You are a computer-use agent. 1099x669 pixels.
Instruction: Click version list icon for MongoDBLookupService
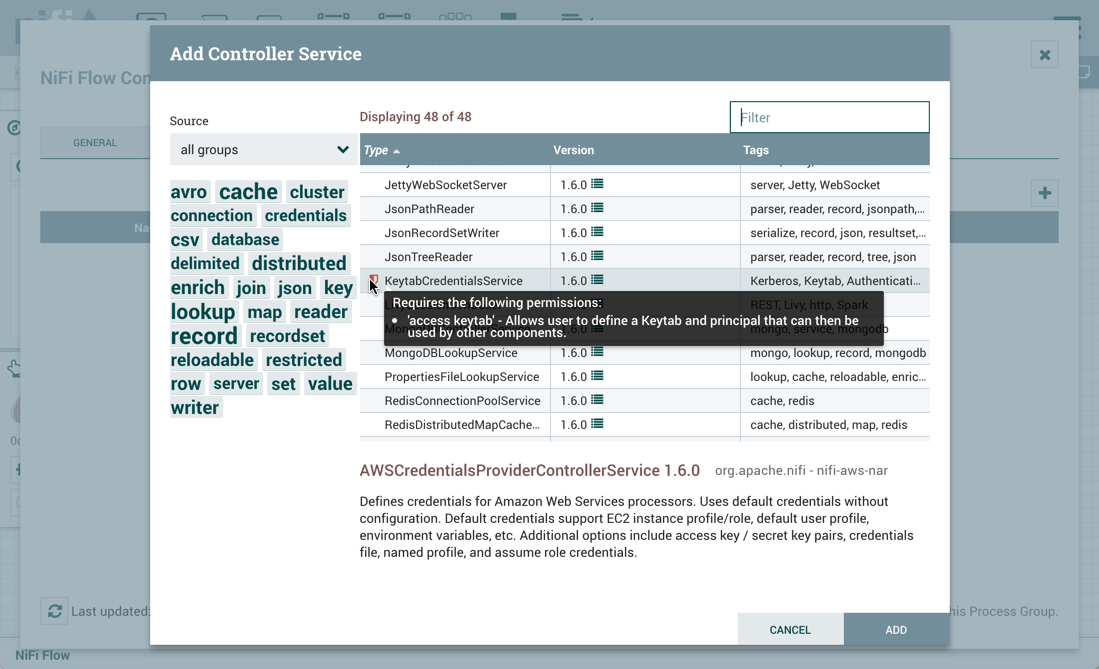pos(597,352)
